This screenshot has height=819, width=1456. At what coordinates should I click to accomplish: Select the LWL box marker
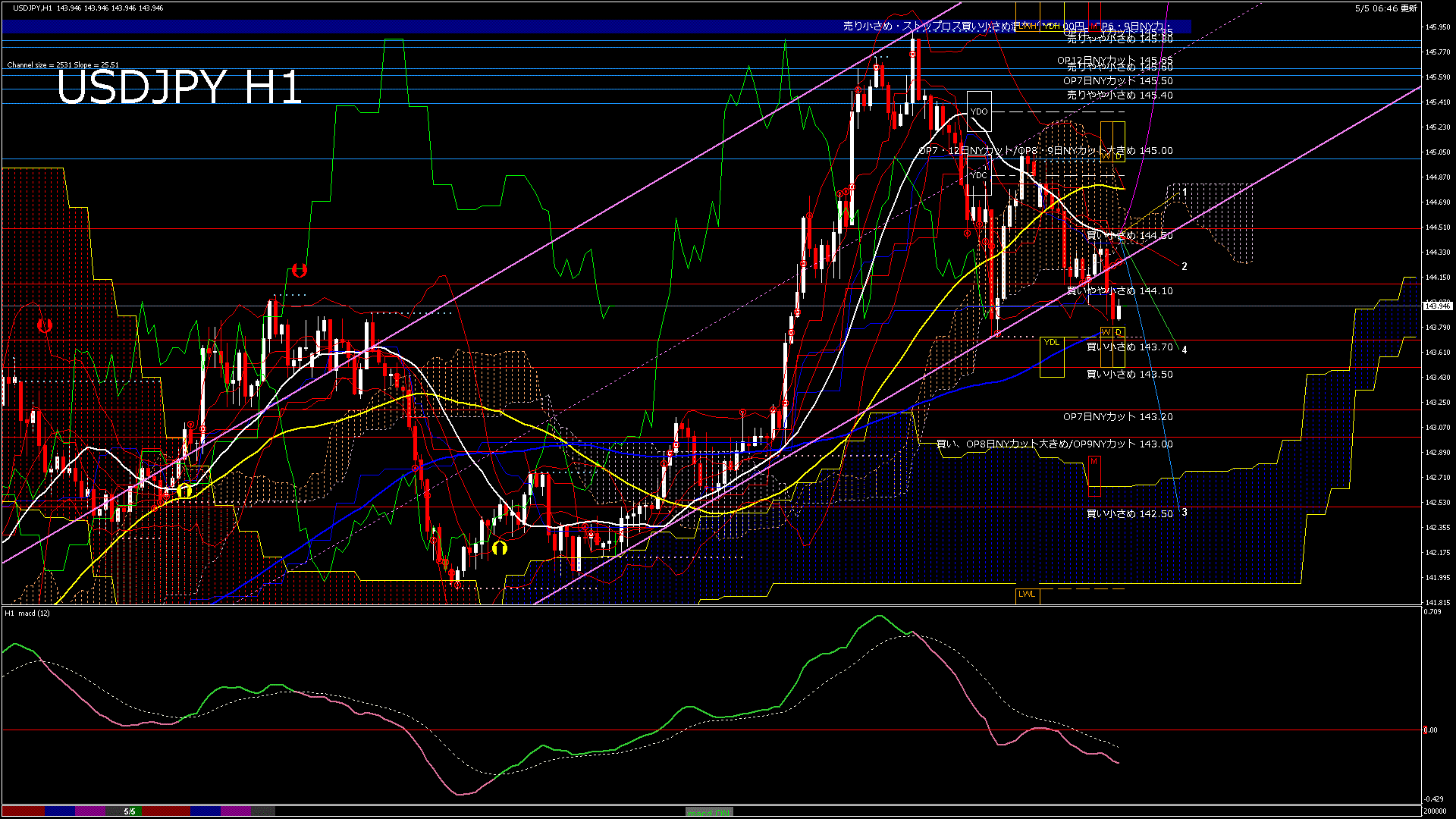click(x=1027, y=595)
